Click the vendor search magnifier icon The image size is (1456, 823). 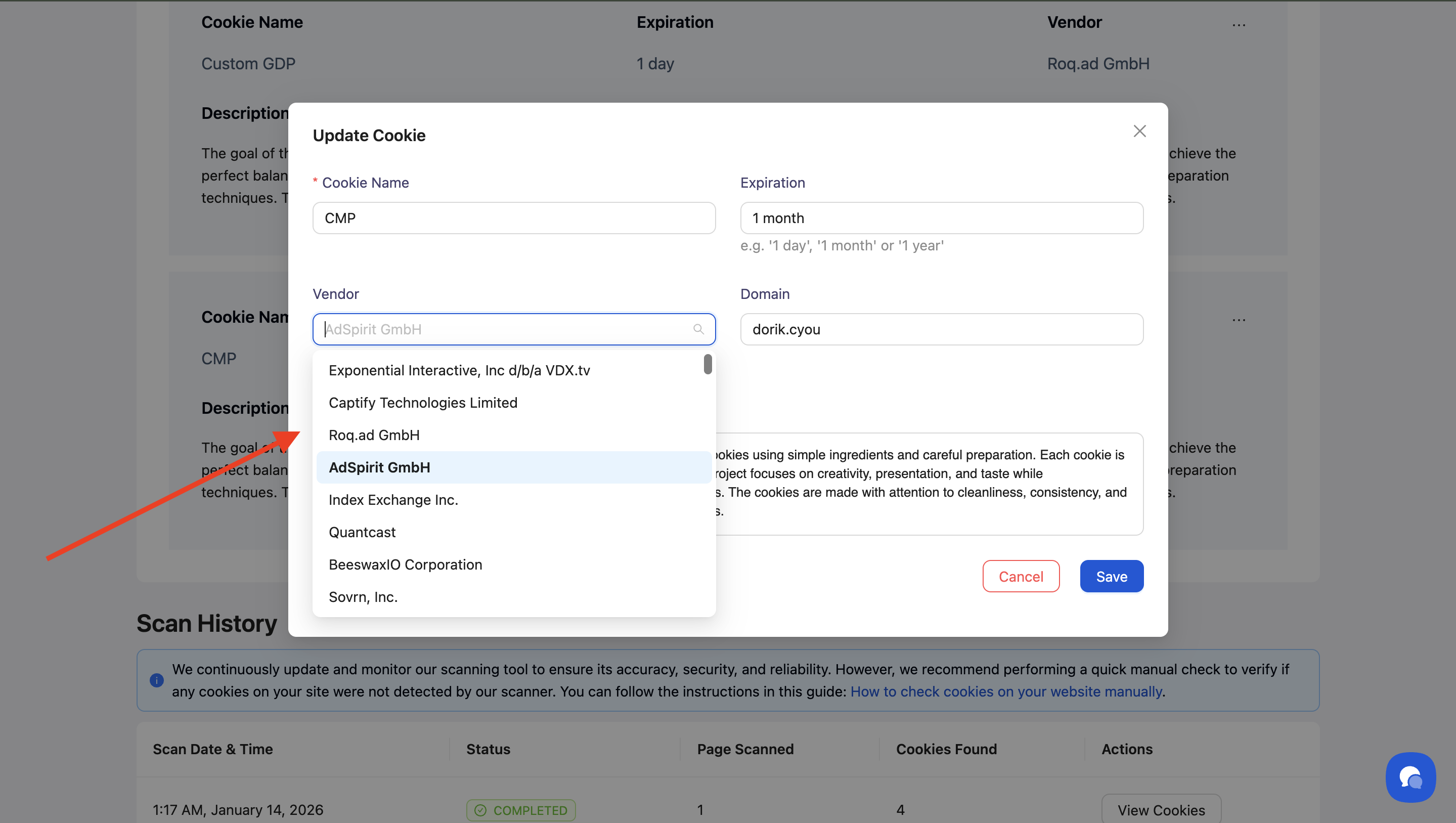click(698, 329)
